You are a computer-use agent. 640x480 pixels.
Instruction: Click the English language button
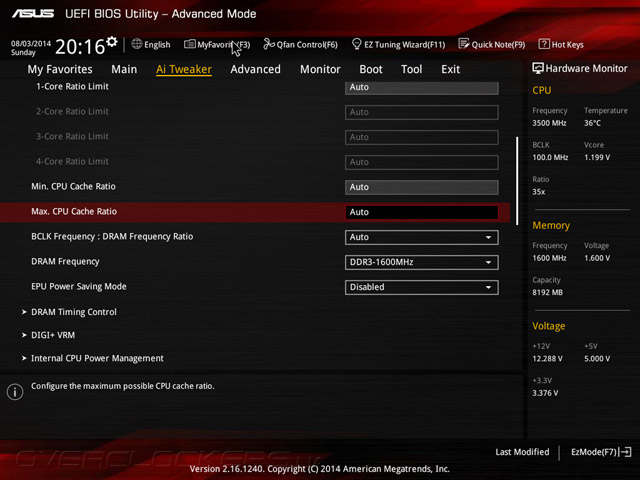pyautogui.click(x=151, y=44)
